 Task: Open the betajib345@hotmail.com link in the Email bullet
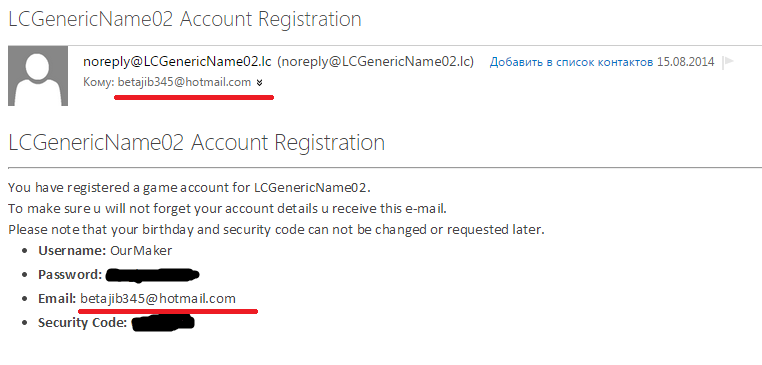pos(158,298)
